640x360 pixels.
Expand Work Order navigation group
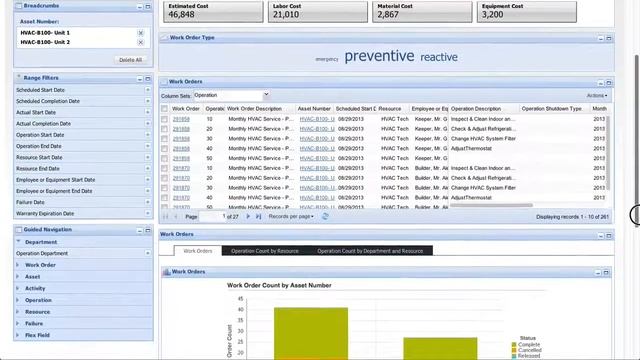[18, 265]
